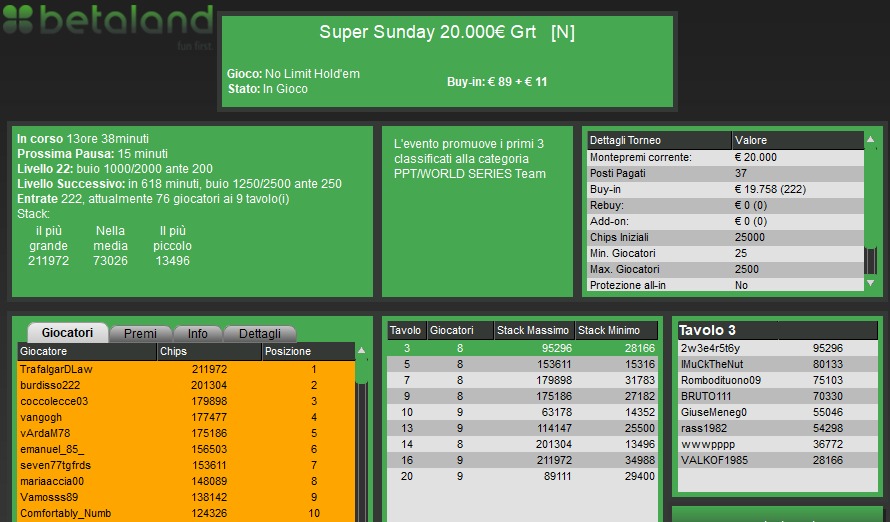Select table 16 row in table list
Screen dimensions: 890x522
click(x=522, y=460)
